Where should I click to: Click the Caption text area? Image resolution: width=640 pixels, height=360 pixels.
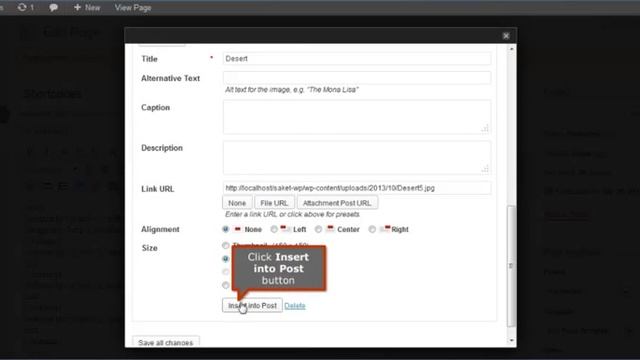357,117
